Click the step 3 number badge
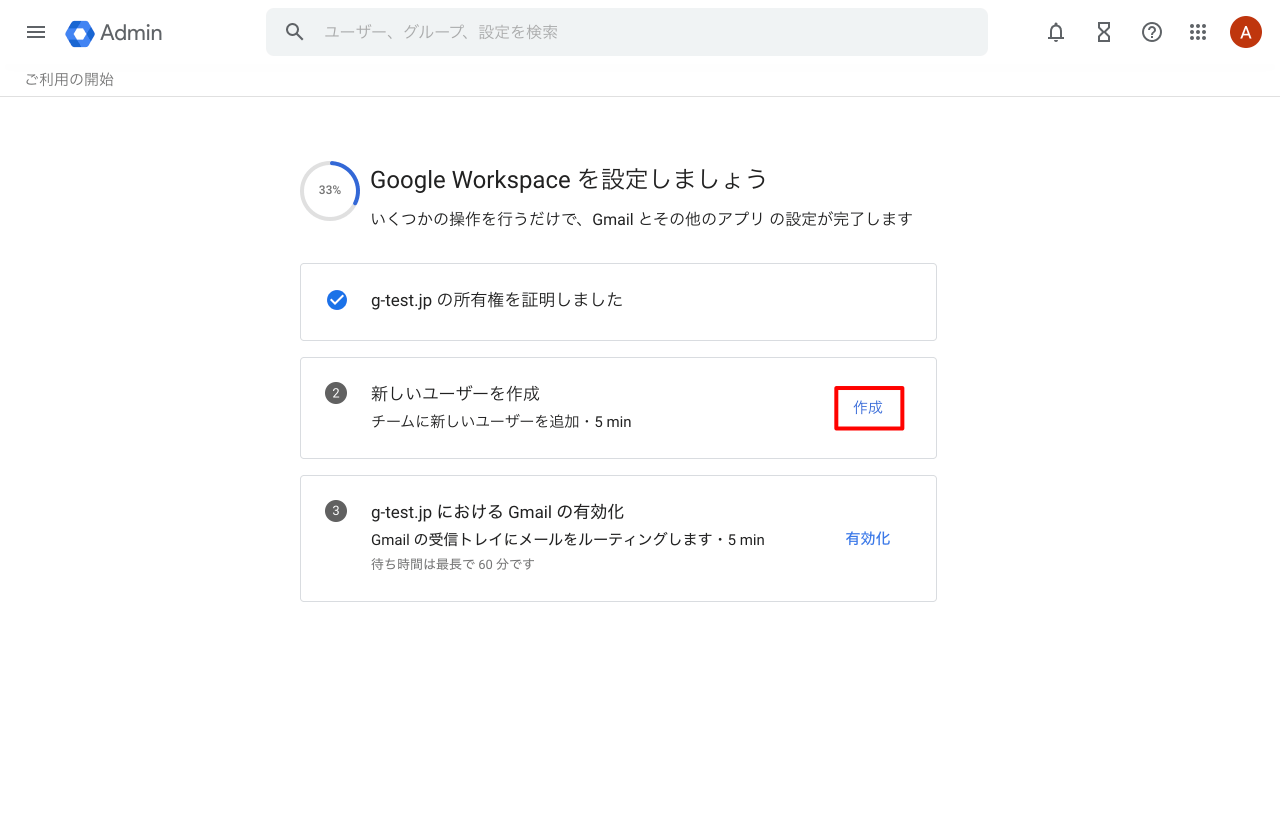1280x832 pixels. point(336,511)
